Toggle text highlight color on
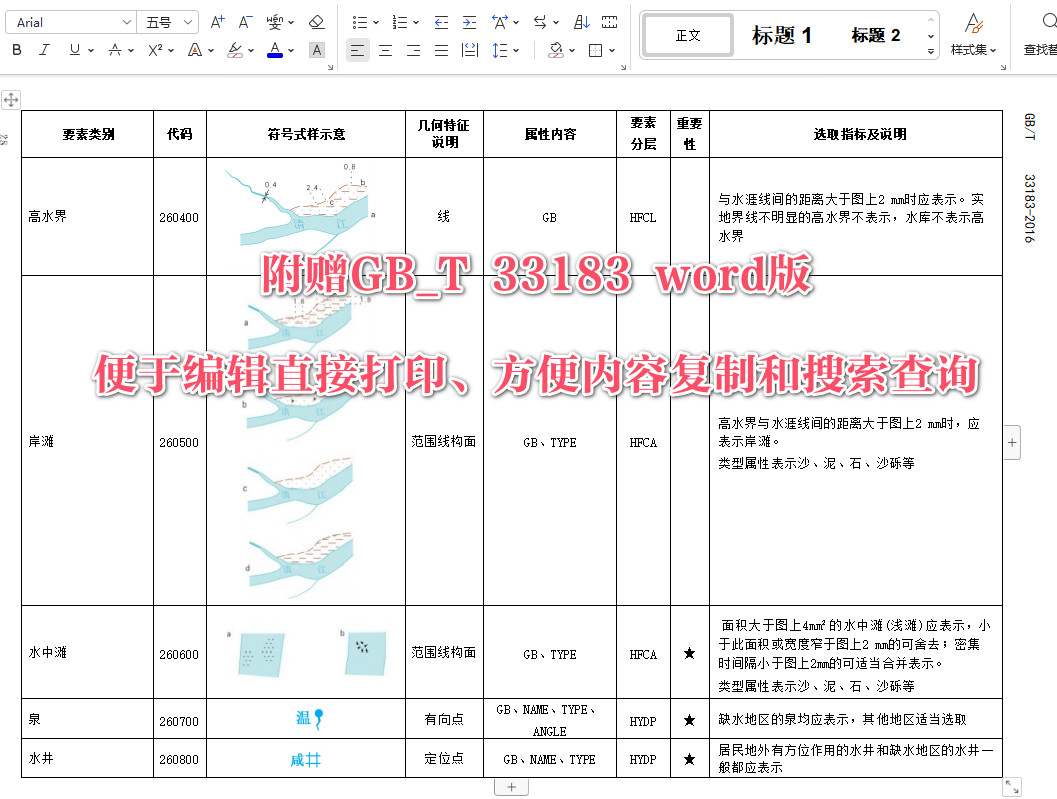The height and width of the screenshot is (799, 1057). pyautogui.click(x=233, y=49)
